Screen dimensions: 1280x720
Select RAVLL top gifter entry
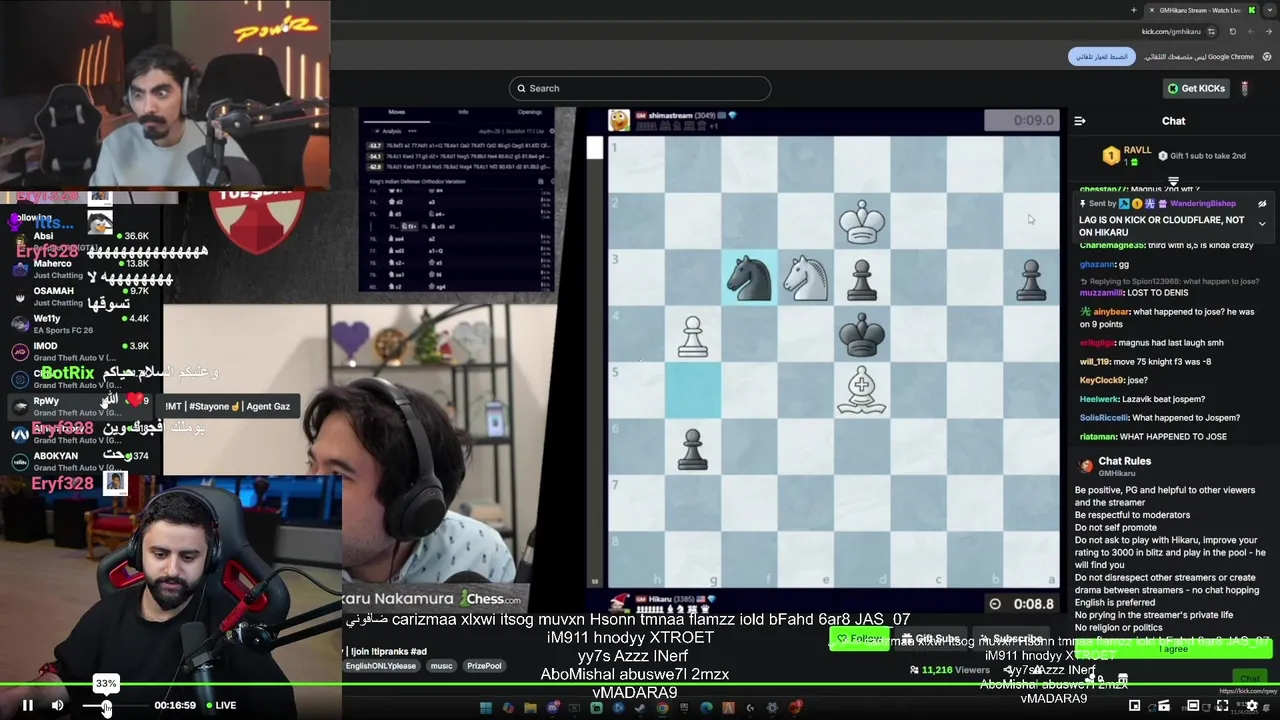pos(1128,155)
